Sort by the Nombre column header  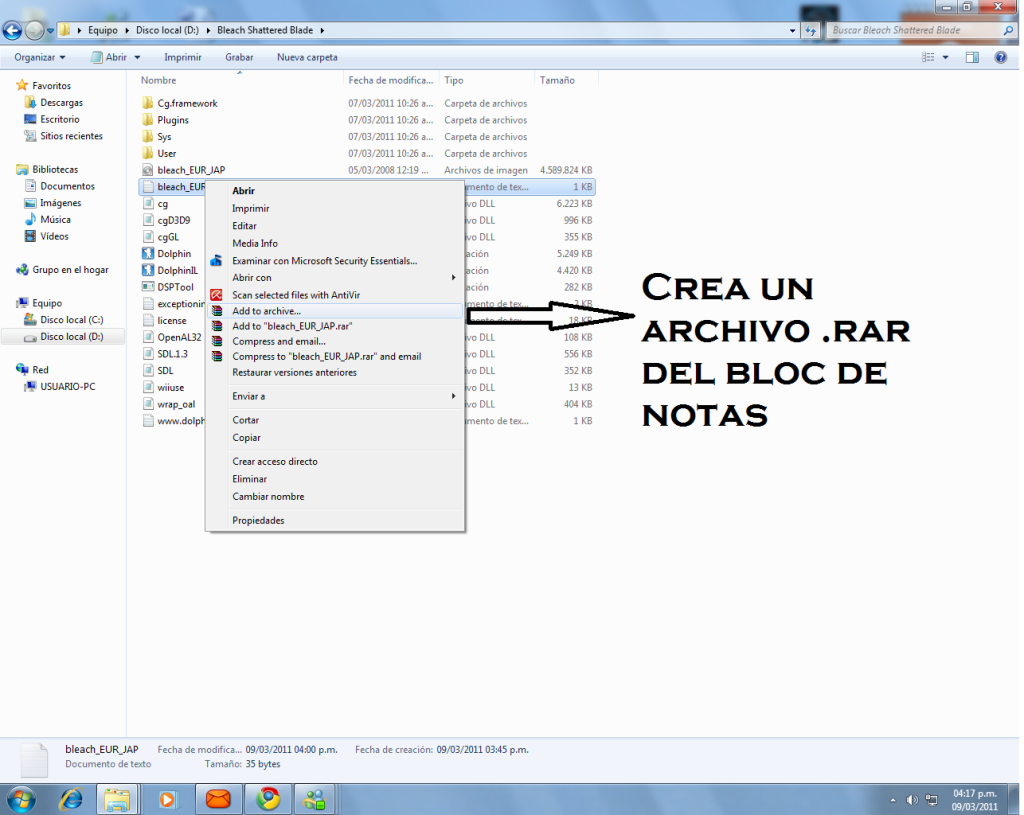pyautogui.click(x=158, y=80)
